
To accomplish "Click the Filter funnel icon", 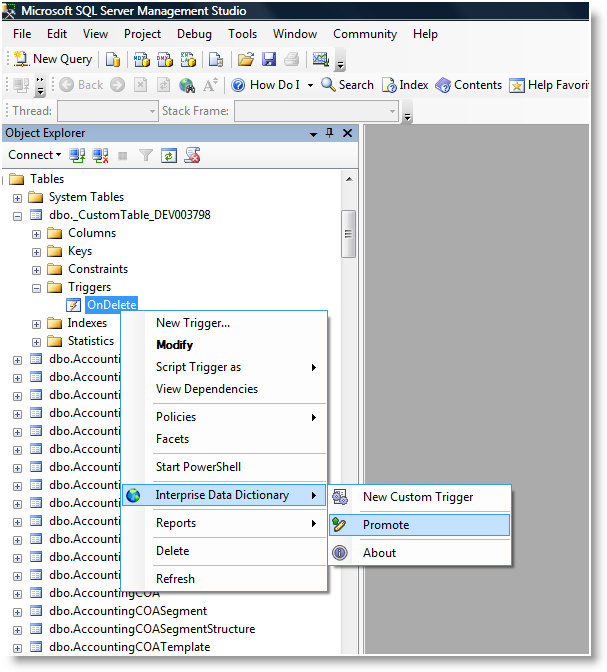I will click(146, 155).
